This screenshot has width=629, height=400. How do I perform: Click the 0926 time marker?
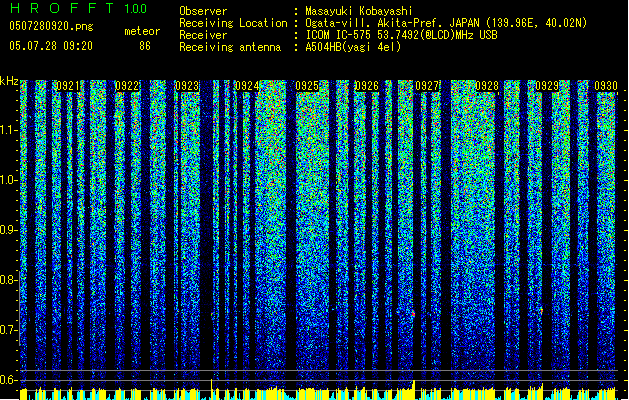(367, 86)
